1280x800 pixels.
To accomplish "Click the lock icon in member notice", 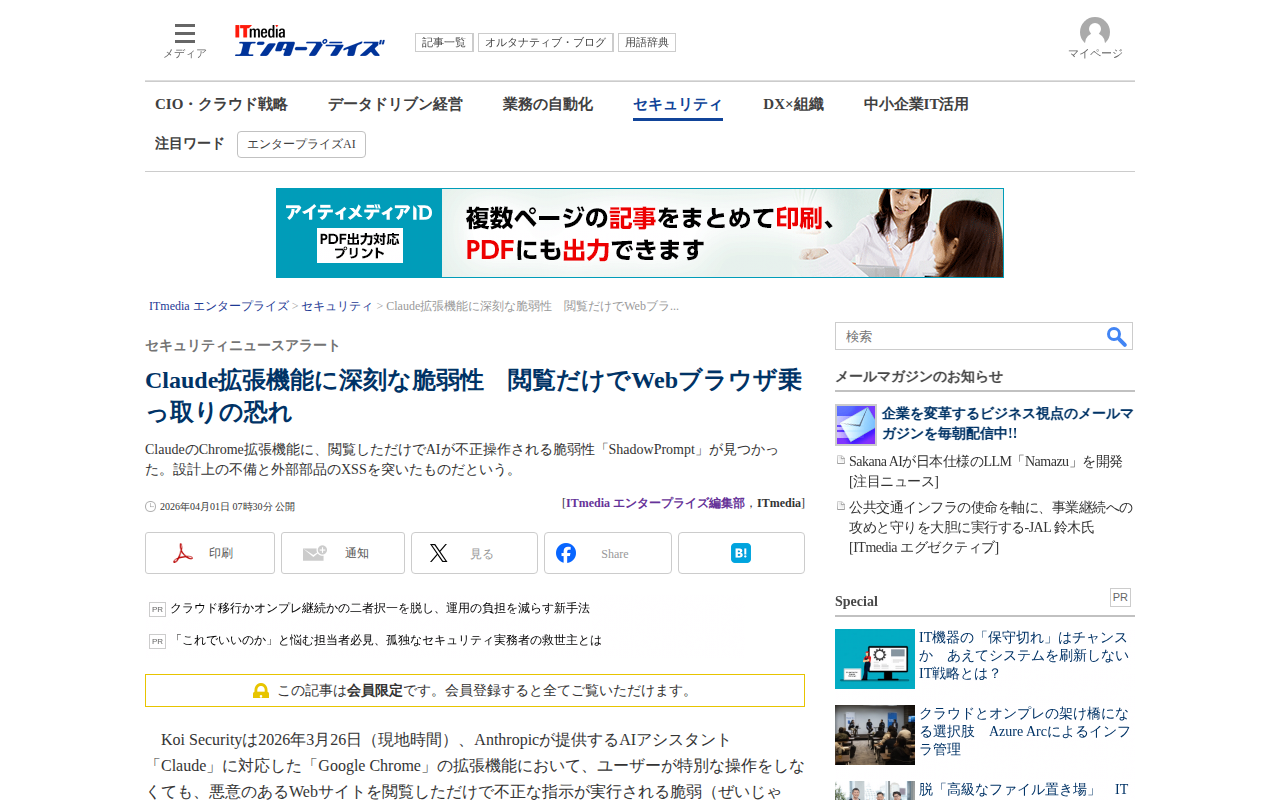I will pyautogui.click(x=261, y=691).
